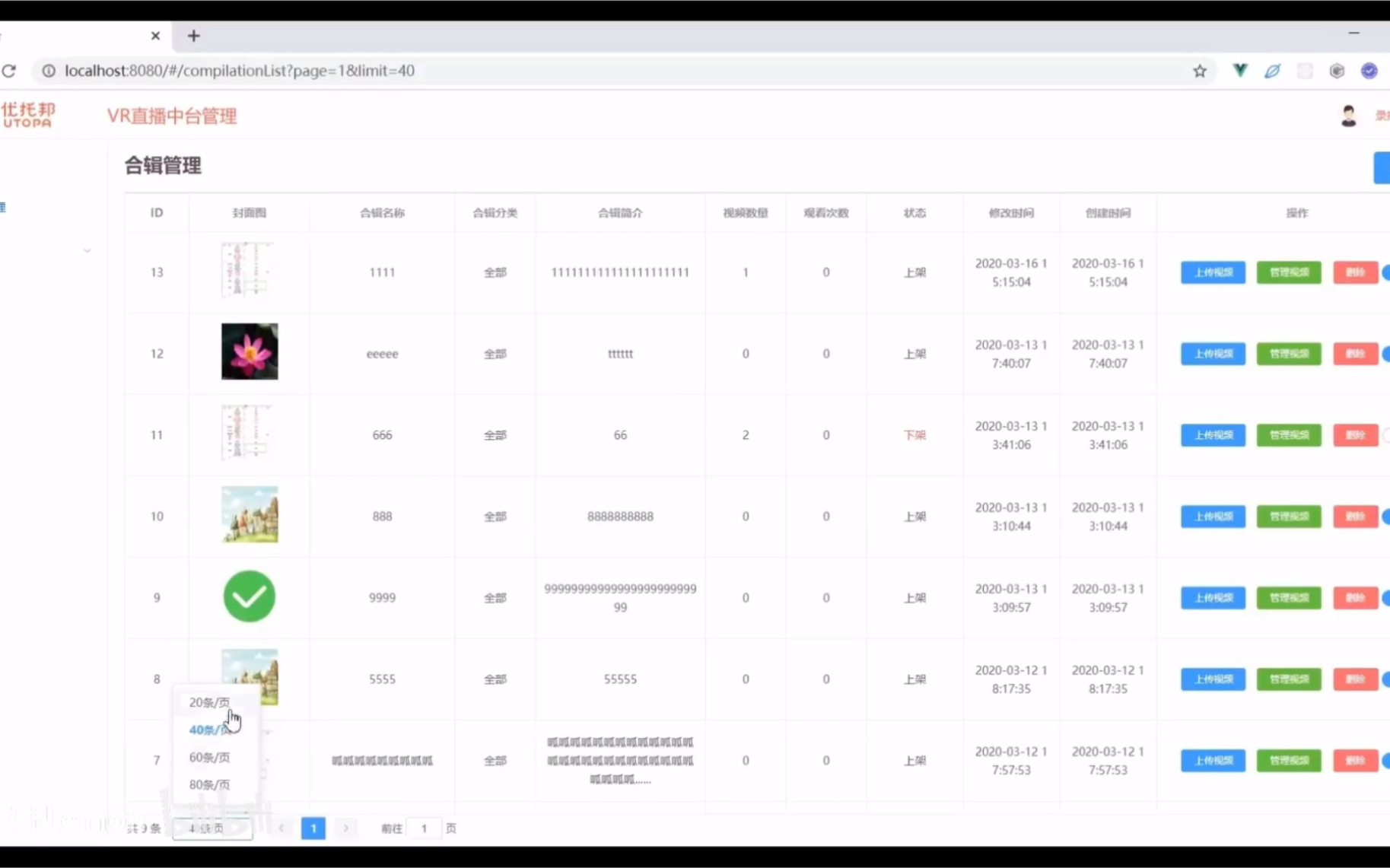Click 上传视频 for album 1111
This screenshot has height=868, width=1390.
point(1213,272)
